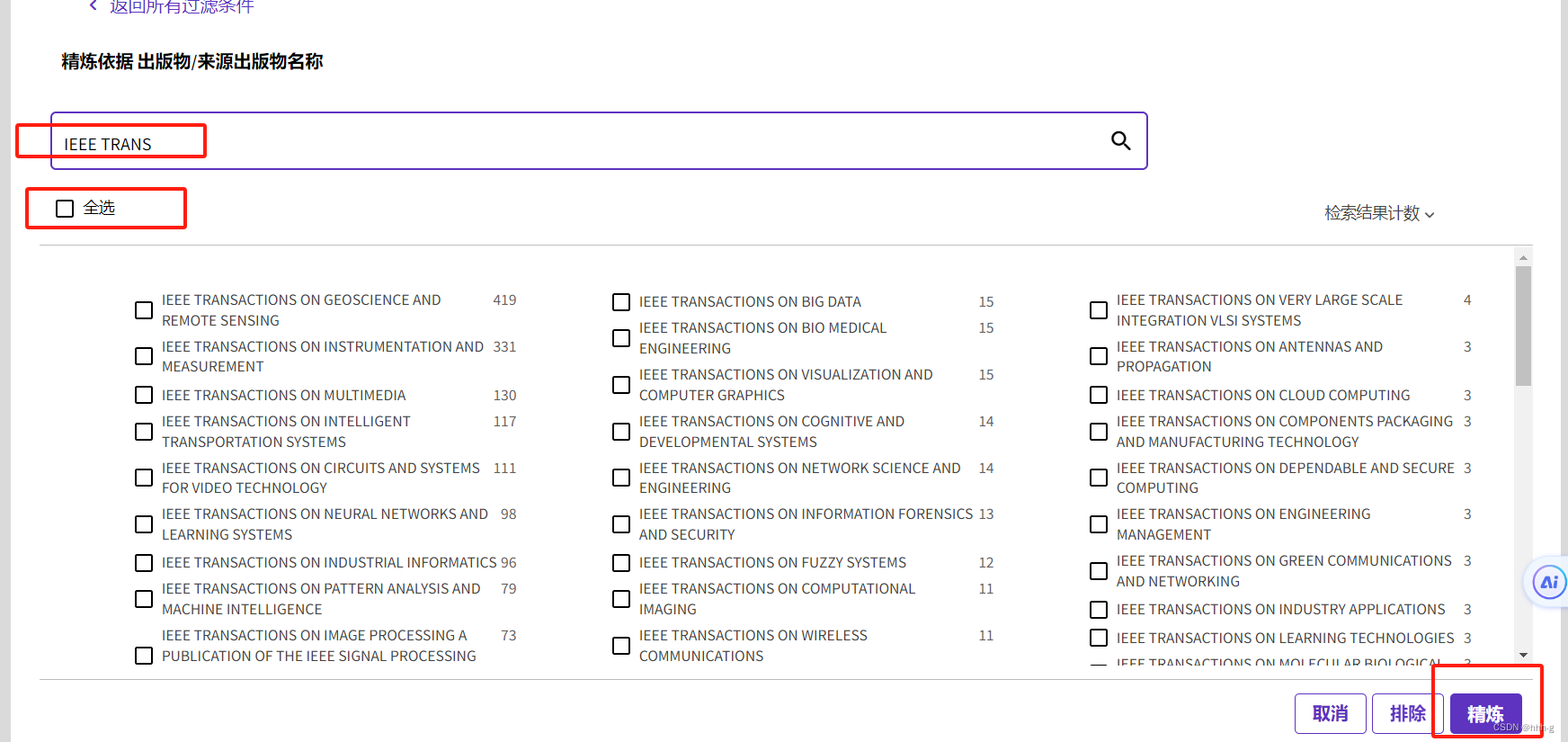Click the search magnifier icon

point(1120,140)
